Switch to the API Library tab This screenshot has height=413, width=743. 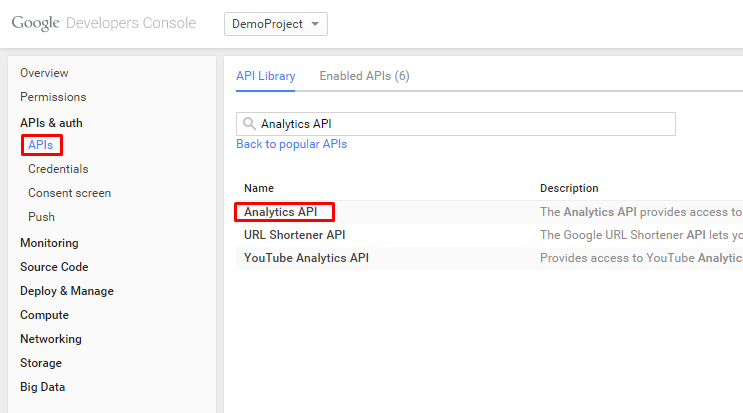(265, 76)
